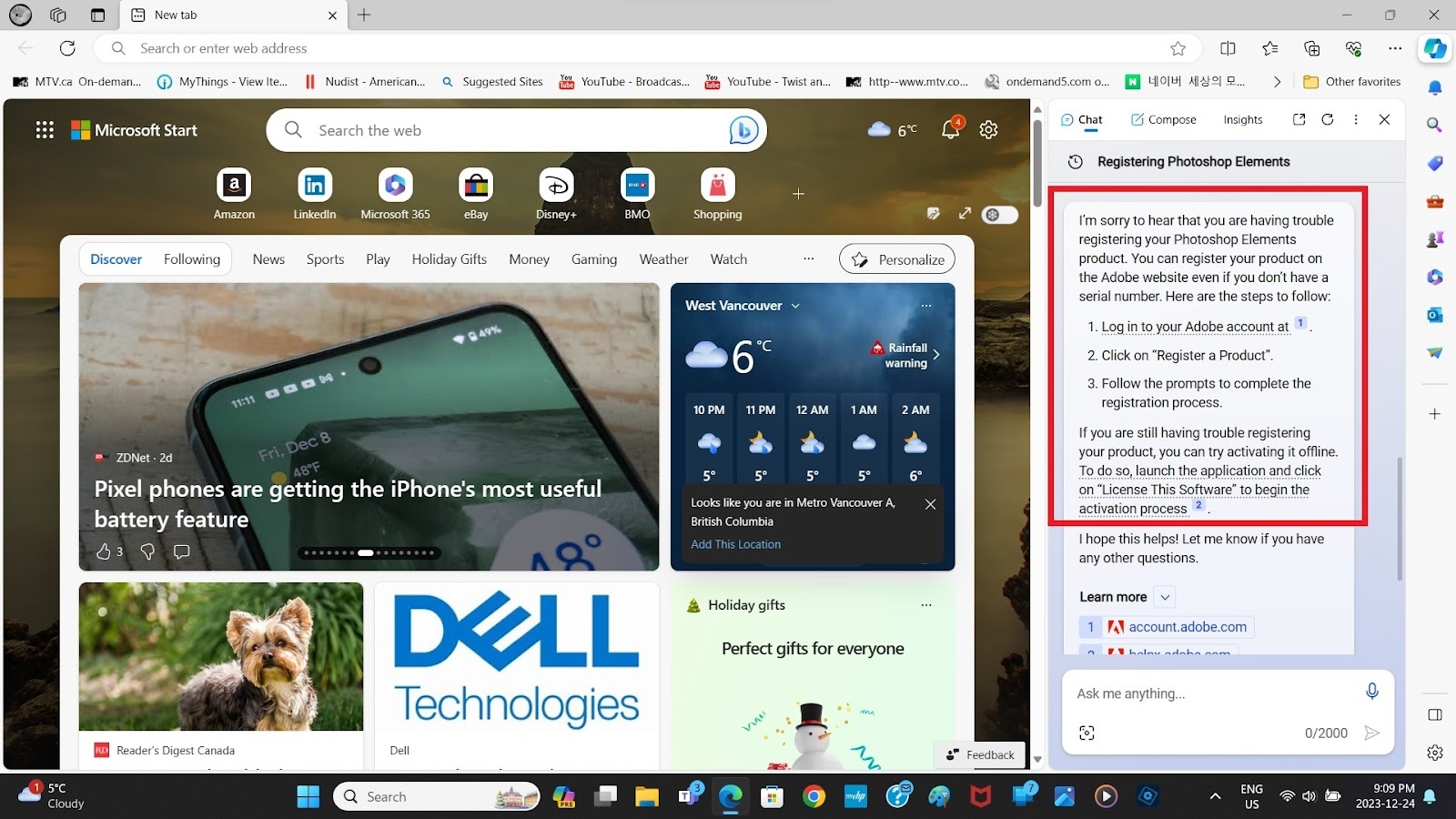The height and width of the screenshot is (819, 1456).
Task: Open the BMO quick link
Action: pyautogui.click(x=637, y=194)
